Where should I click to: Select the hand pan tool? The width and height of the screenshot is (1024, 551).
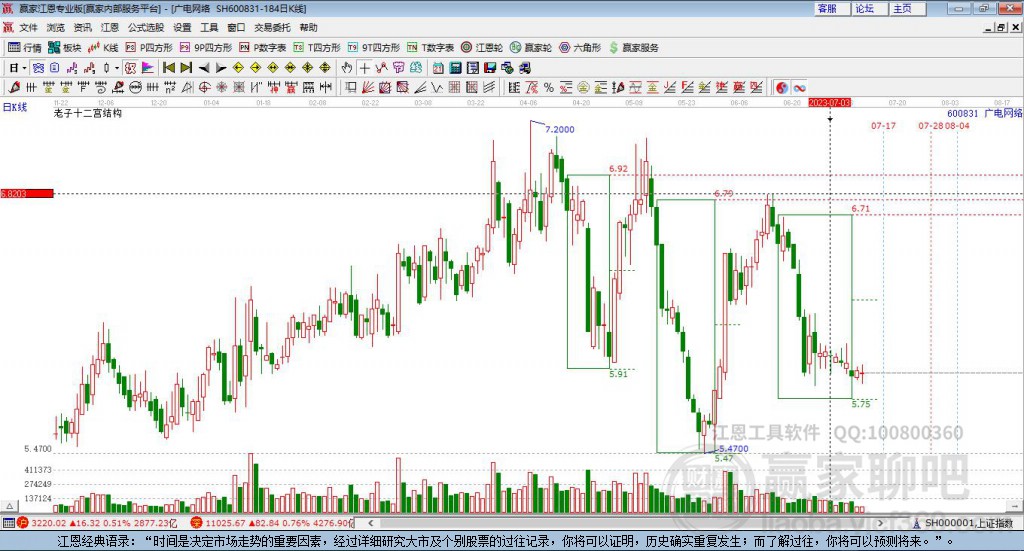(x=347, y=68)
